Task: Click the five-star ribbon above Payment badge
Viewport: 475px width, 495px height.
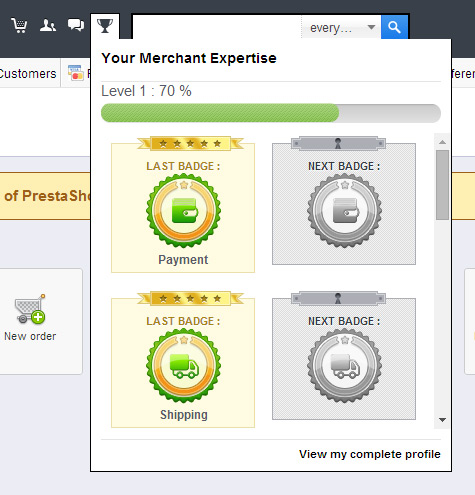Action: point(190,144)
